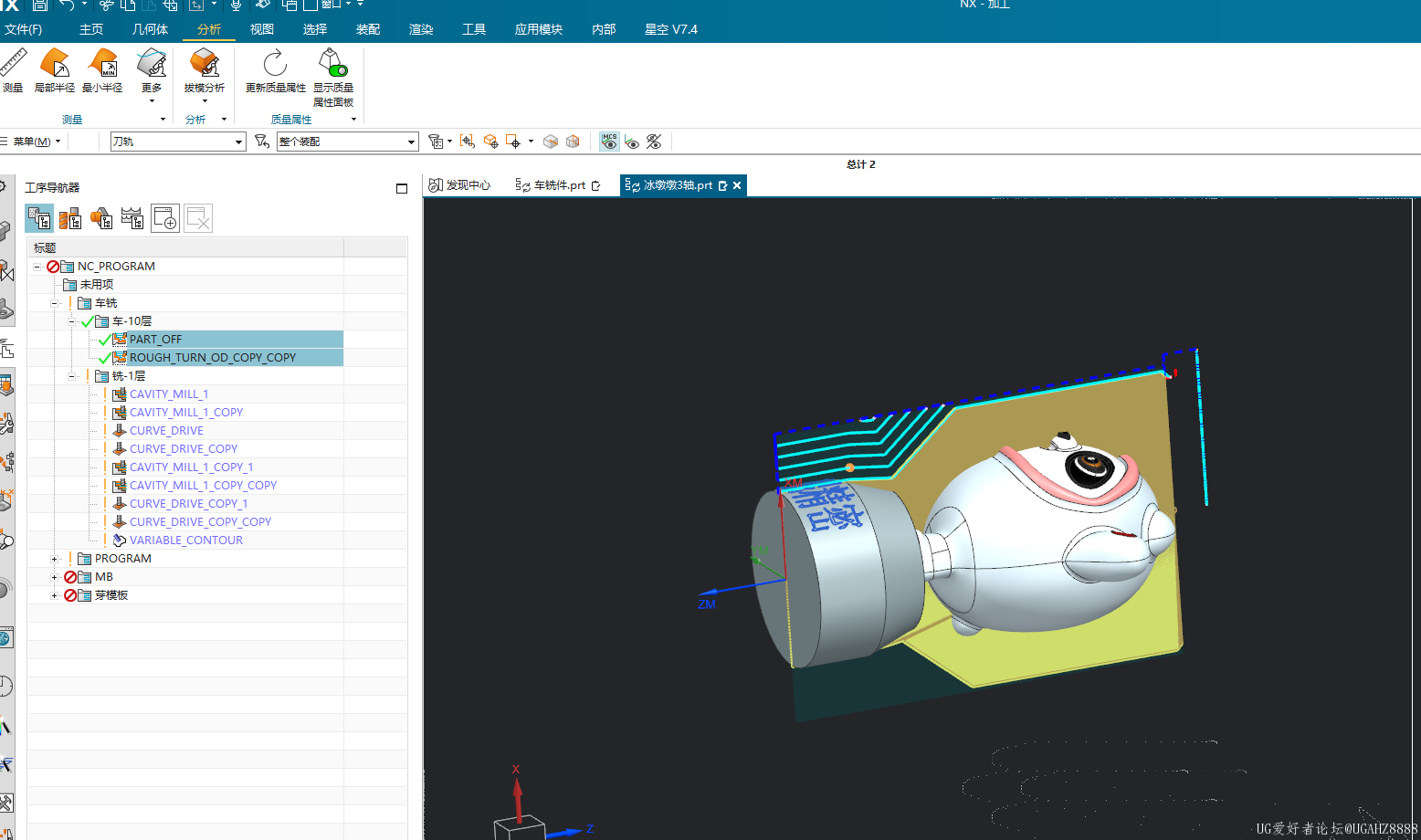The height and width of the screenshot is (840, 1421).
Task: Switch to Machining Method view in navigator
Action: (x=132, y=218)
